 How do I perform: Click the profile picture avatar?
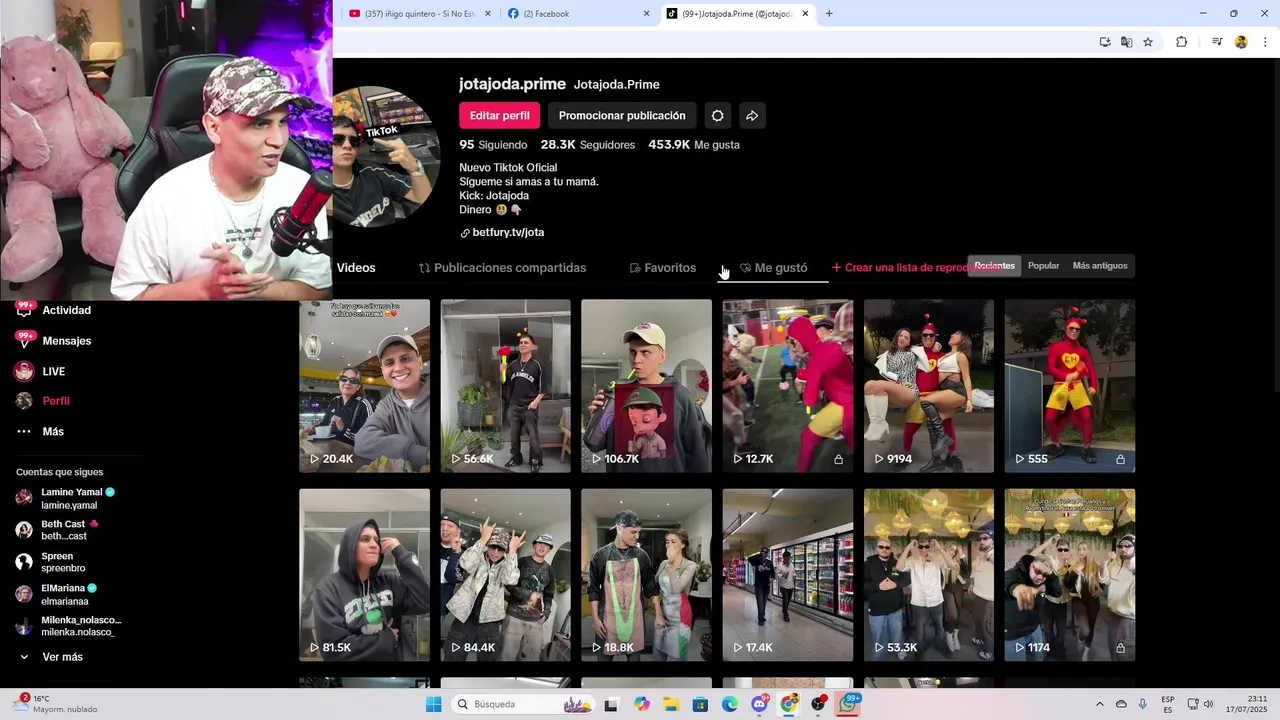(386, 157)
